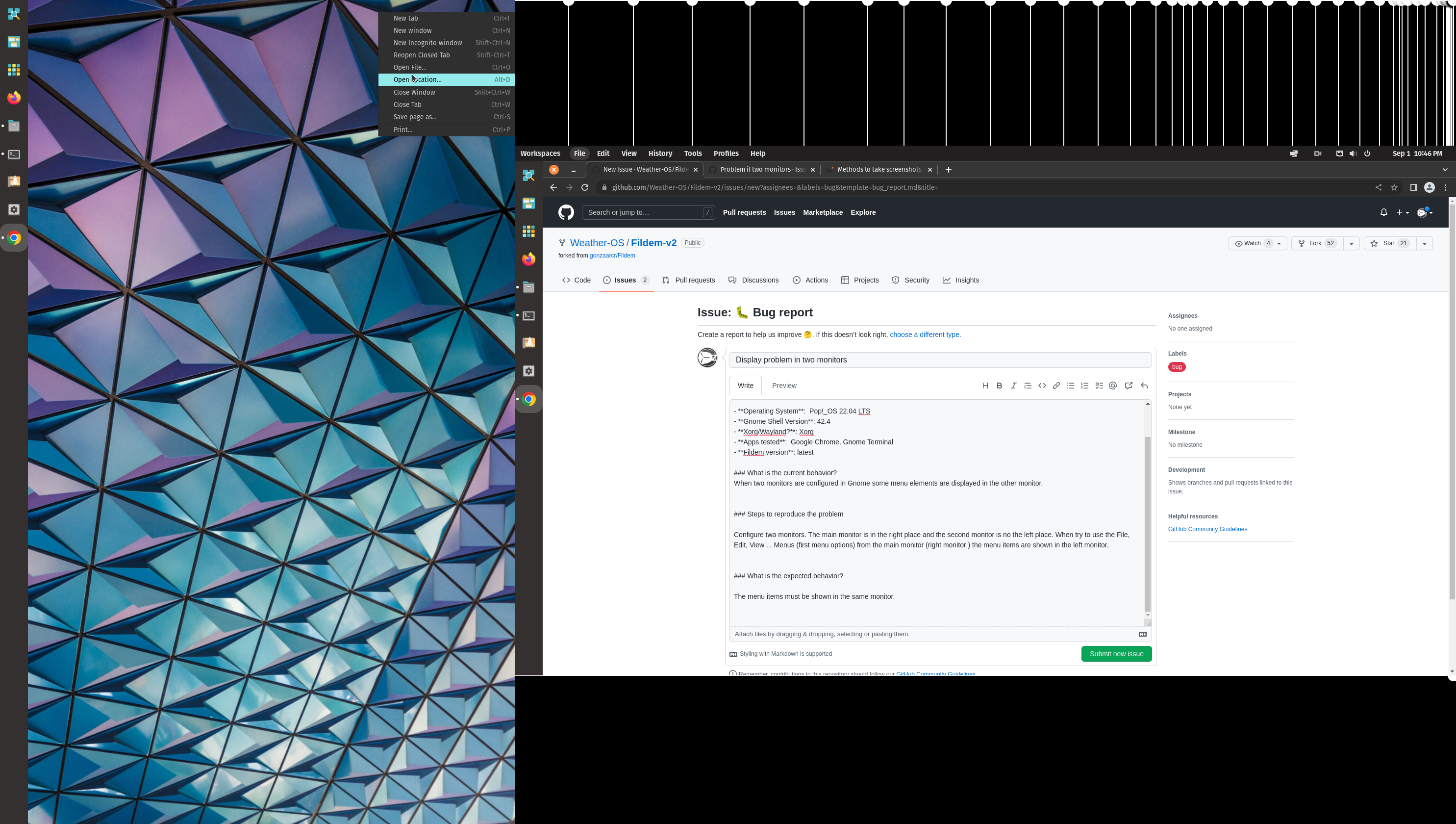
Task: Open the History menu in the menu bar
Action: pyautogui.click(x=659, y=154)
